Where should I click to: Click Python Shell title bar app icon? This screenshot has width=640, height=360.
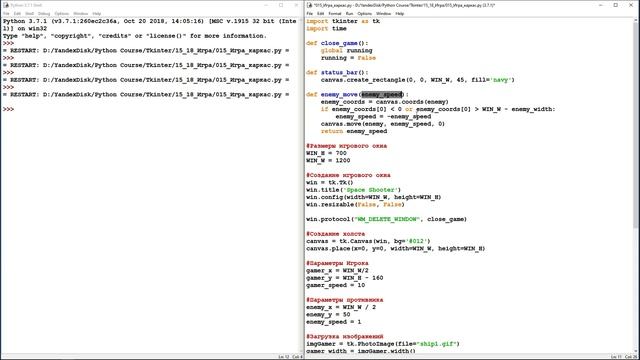pos(6,5)
